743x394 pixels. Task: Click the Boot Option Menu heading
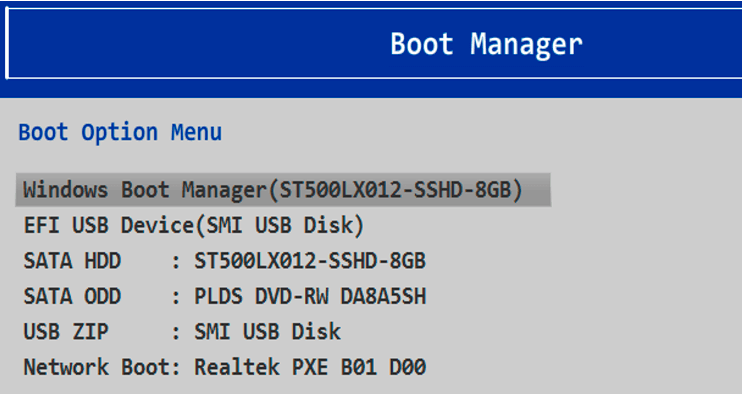point(120,132)
